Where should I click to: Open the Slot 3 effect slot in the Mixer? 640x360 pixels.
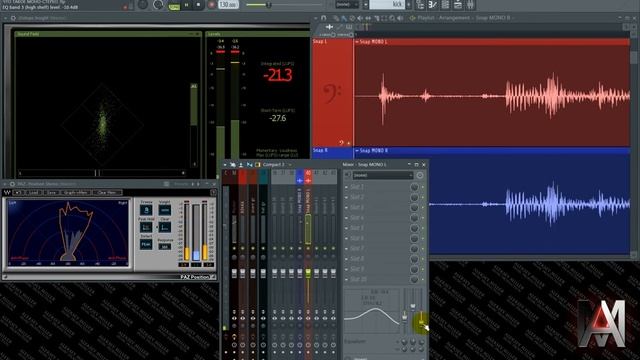(378, 207)
